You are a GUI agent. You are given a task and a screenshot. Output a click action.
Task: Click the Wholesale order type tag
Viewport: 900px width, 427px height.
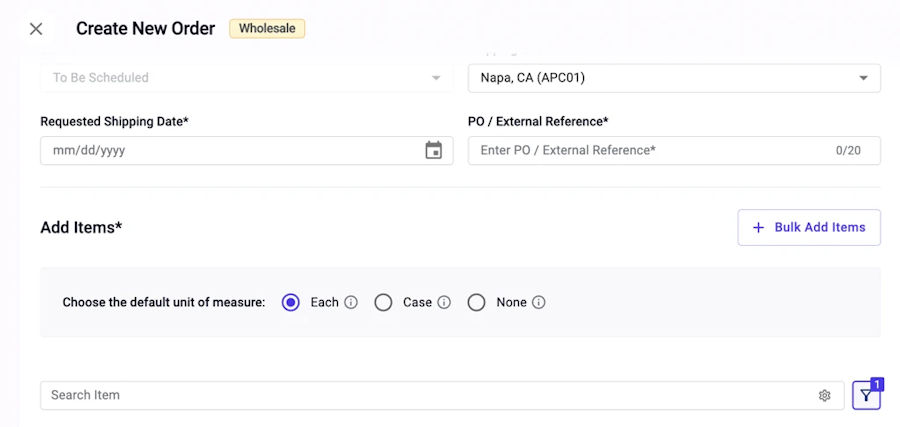(267, 29)
